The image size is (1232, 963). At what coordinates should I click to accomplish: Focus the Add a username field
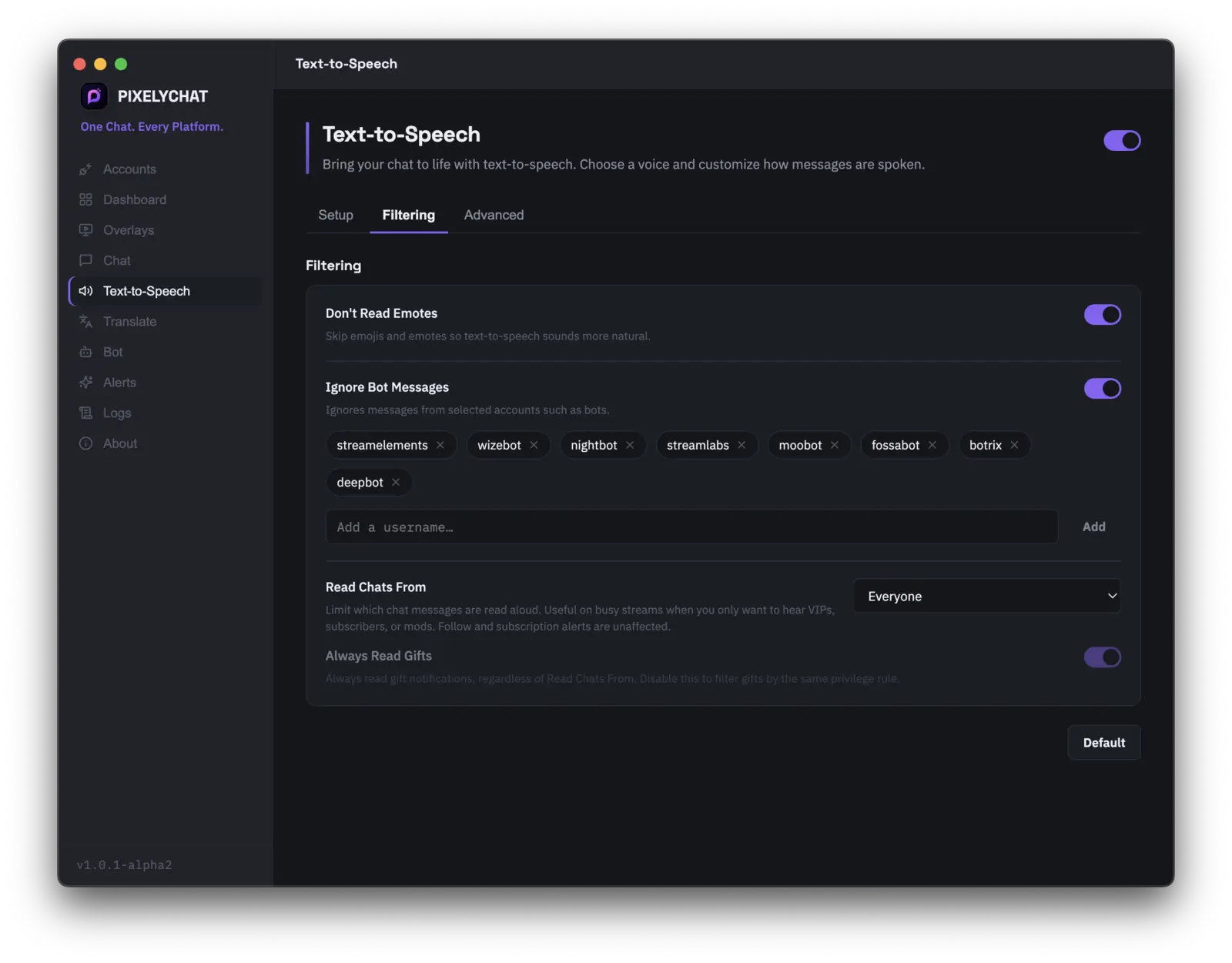[691, 527]
